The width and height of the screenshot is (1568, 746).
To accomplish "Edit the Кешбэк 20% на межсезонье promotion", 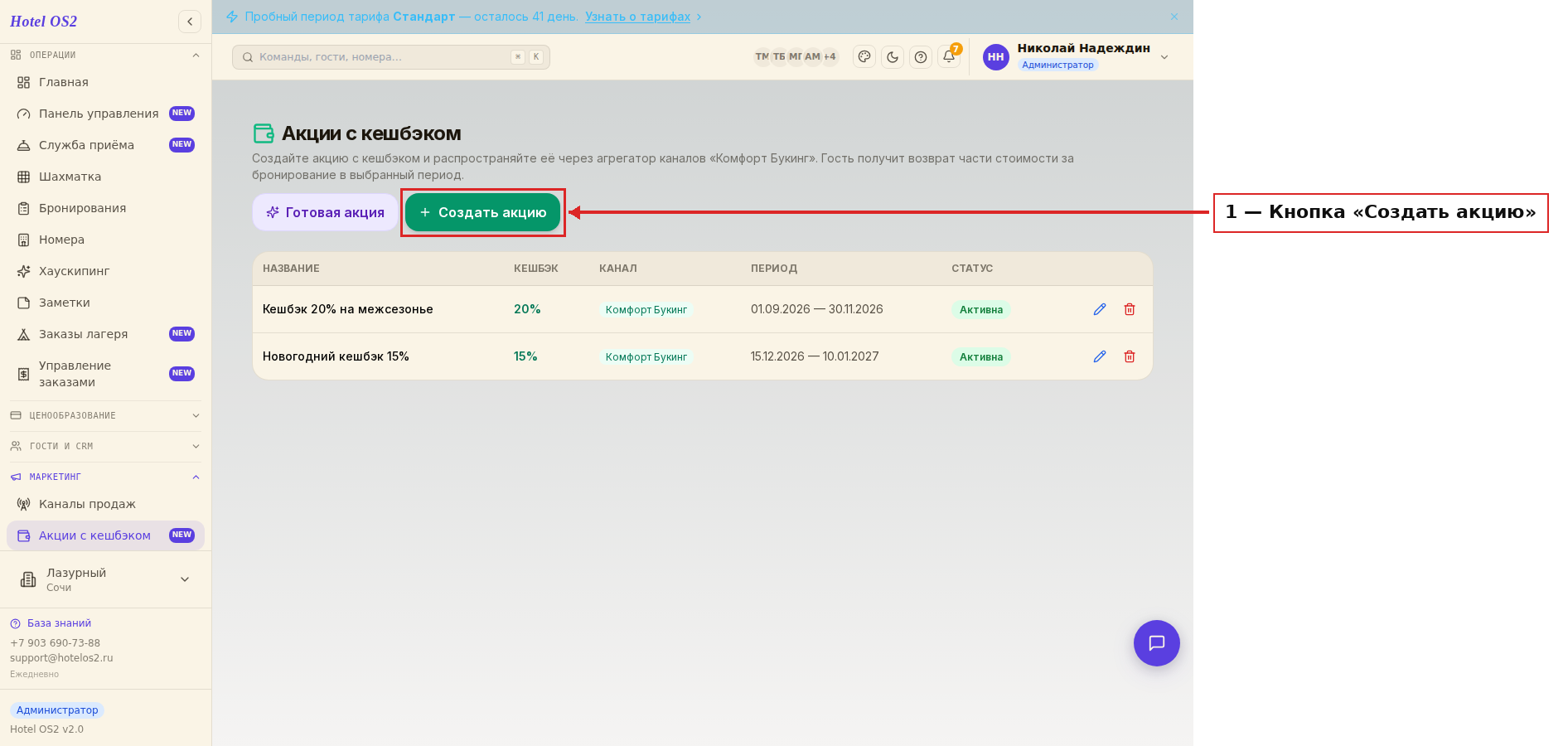I will (1100, 309).
